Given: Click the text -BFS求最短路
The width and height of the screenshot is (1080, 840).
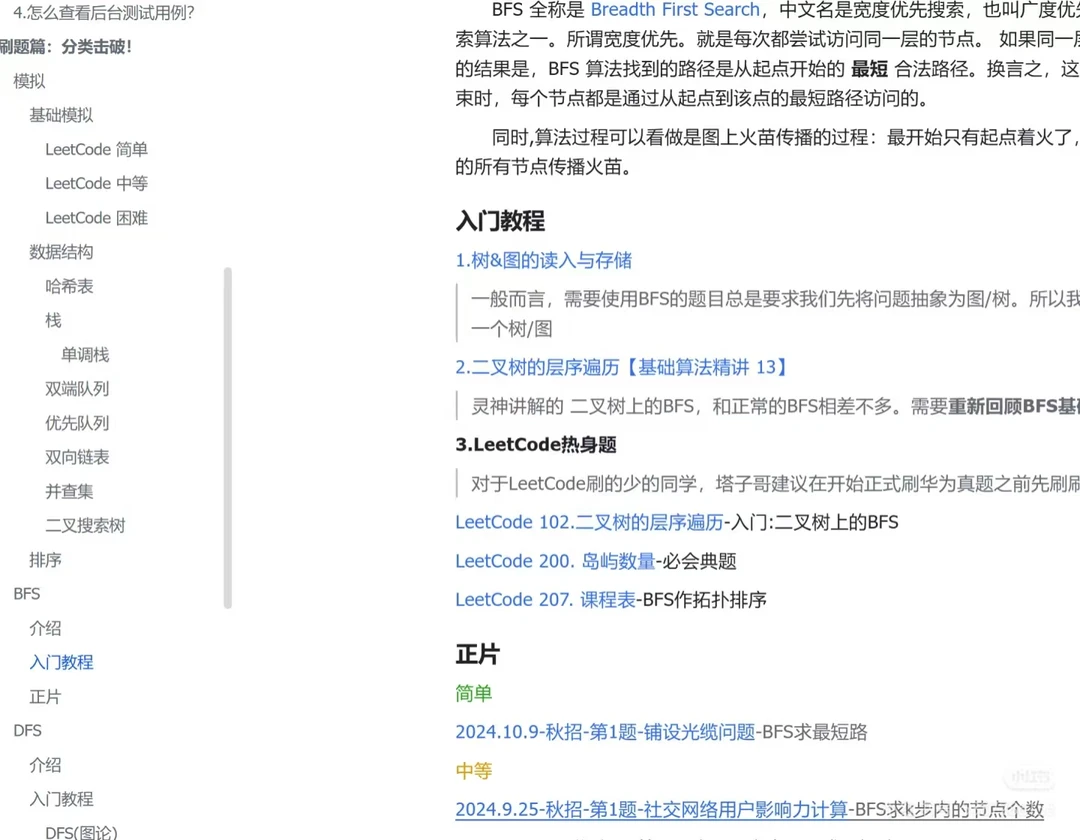Looking at the screenshot, I should coord(811,732).
